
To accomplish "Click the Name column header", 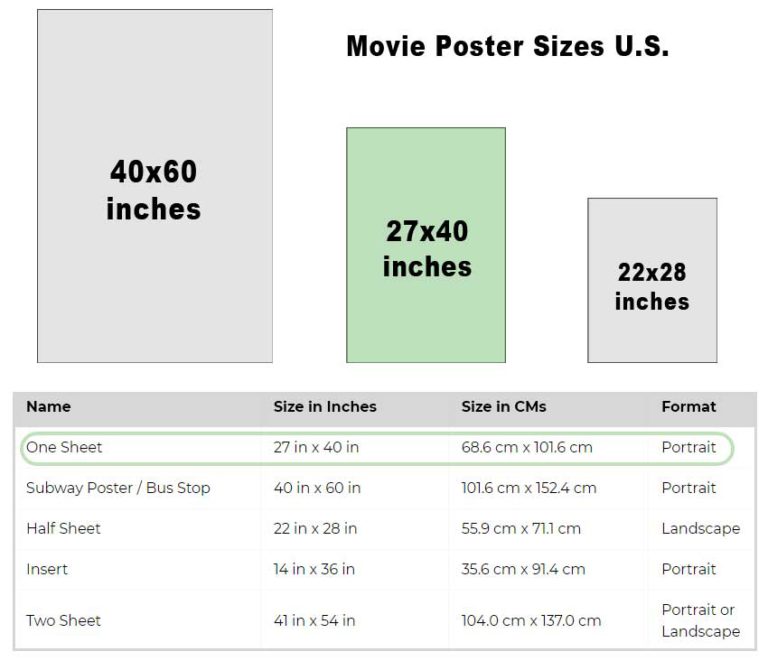I will tap(48, 406).
